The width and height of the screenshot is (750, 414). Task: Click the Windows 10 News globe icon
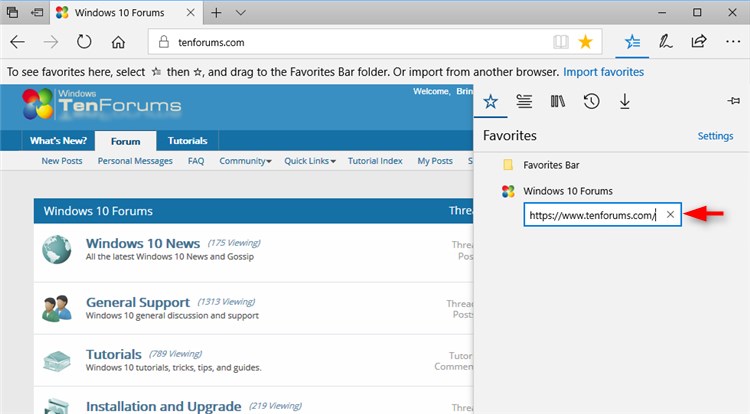click(56, 250)
